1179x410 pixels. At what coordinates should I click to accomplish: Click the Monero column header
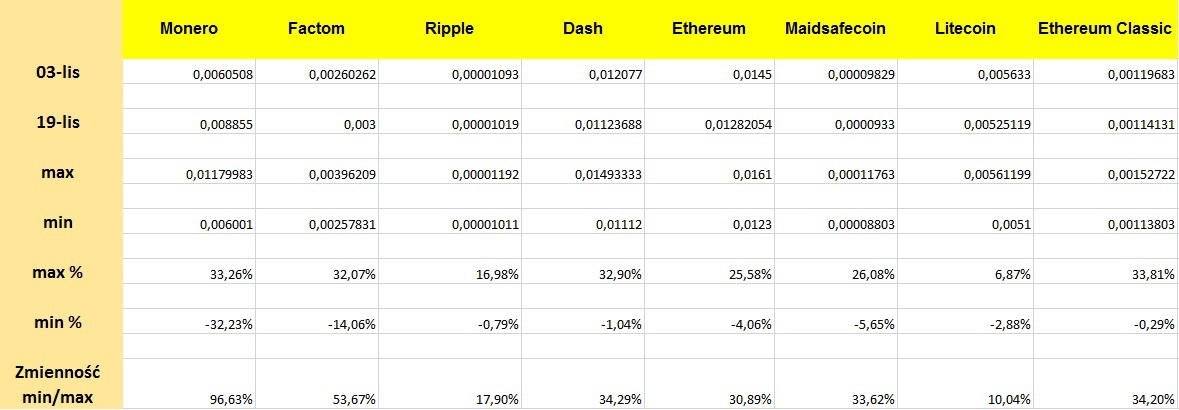(x=189, y=29)
